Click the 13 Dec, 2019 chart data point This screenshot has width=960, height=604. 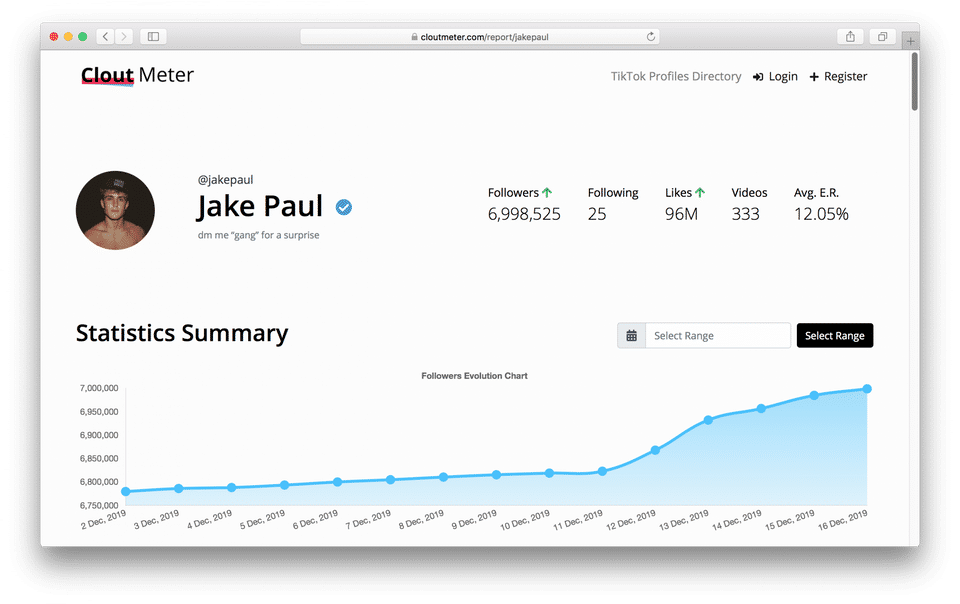pos(708,420)
